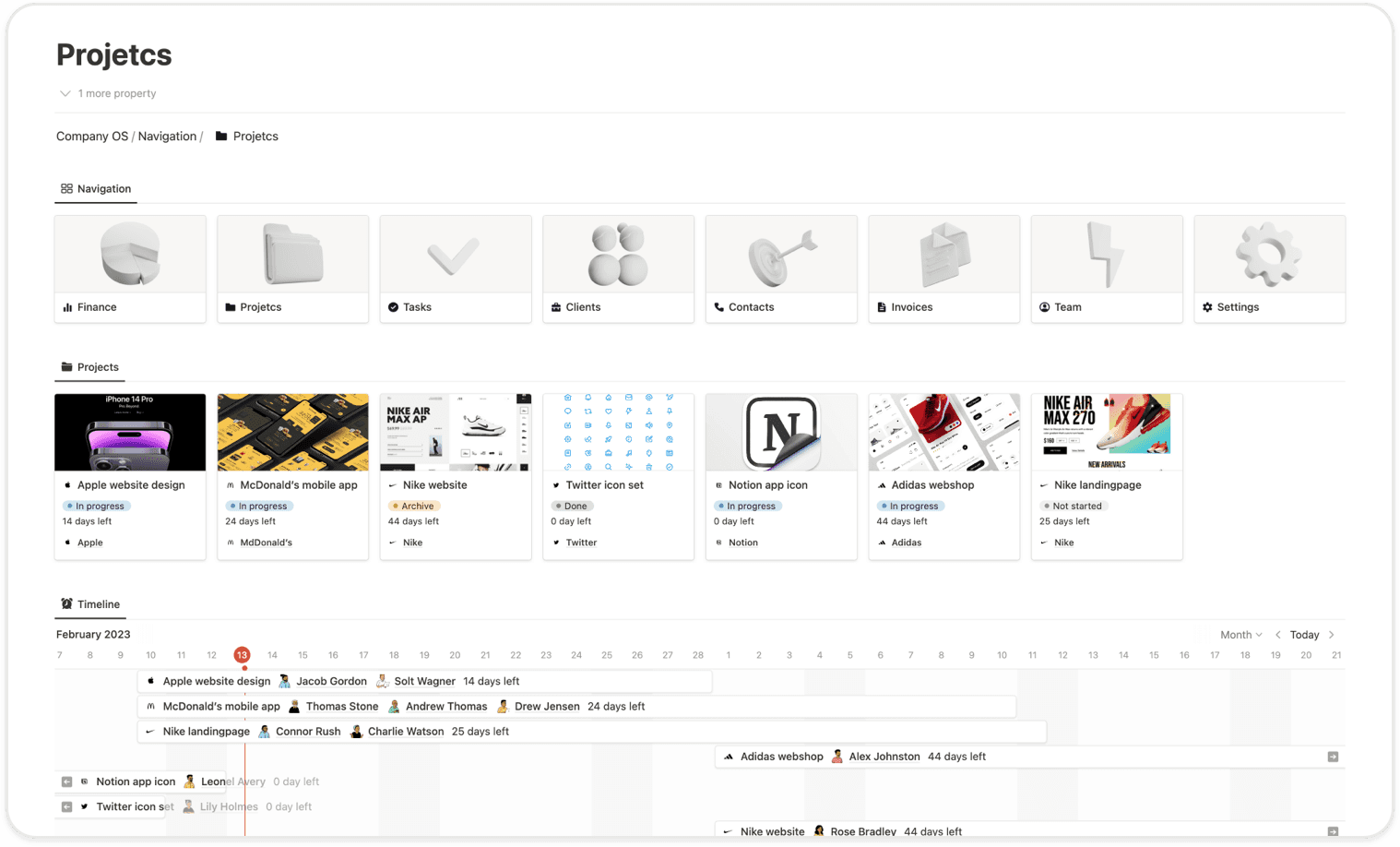Select Nike landingpage timeline bar
Viewport: 1400px width, 847px height.
coord(592,731)
